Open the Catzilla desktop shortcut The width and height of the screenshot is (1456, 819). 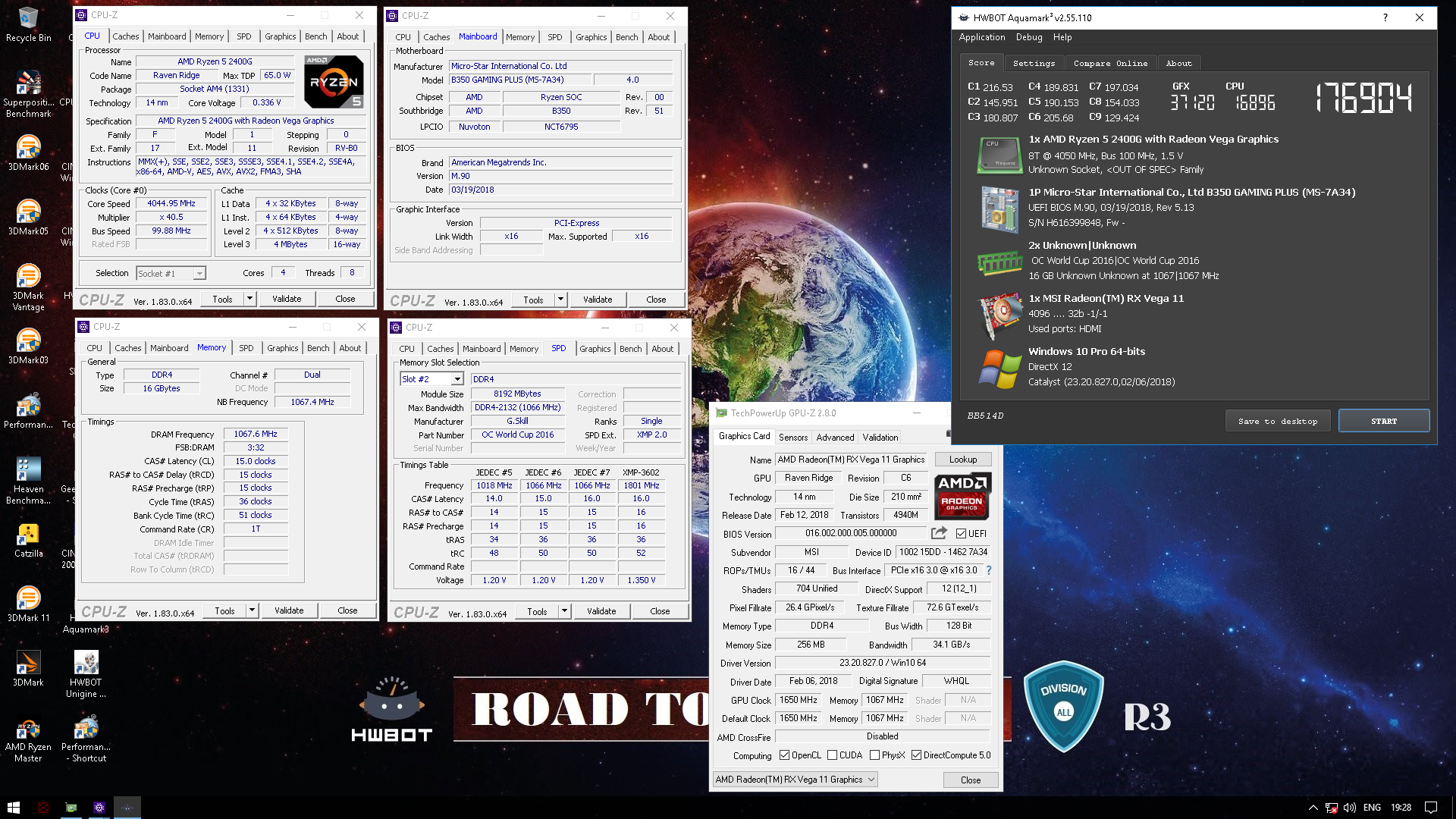(28, 540)
